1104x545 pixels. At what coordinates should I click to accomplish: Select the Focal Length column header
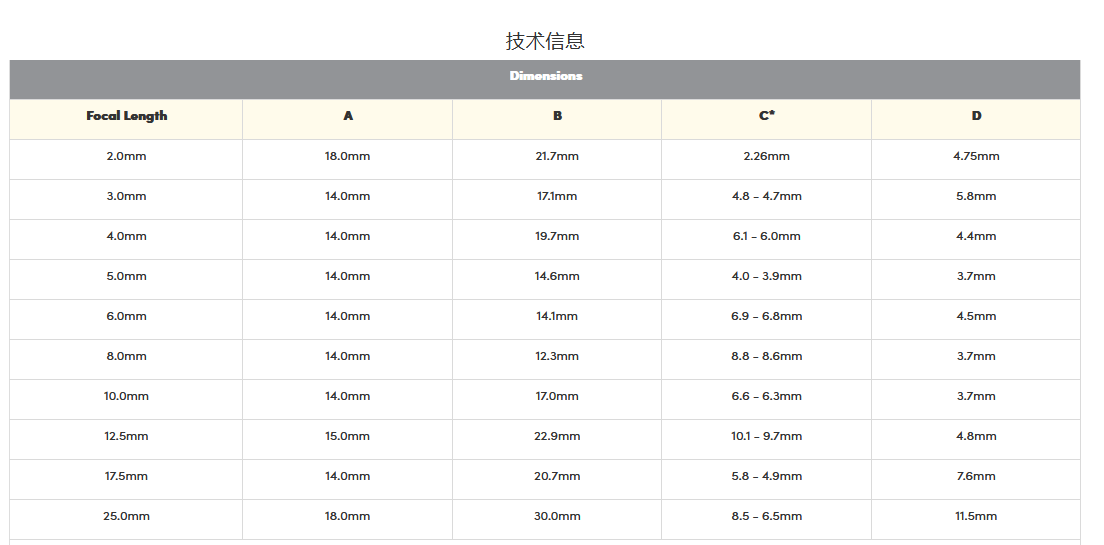pos(126,116)
